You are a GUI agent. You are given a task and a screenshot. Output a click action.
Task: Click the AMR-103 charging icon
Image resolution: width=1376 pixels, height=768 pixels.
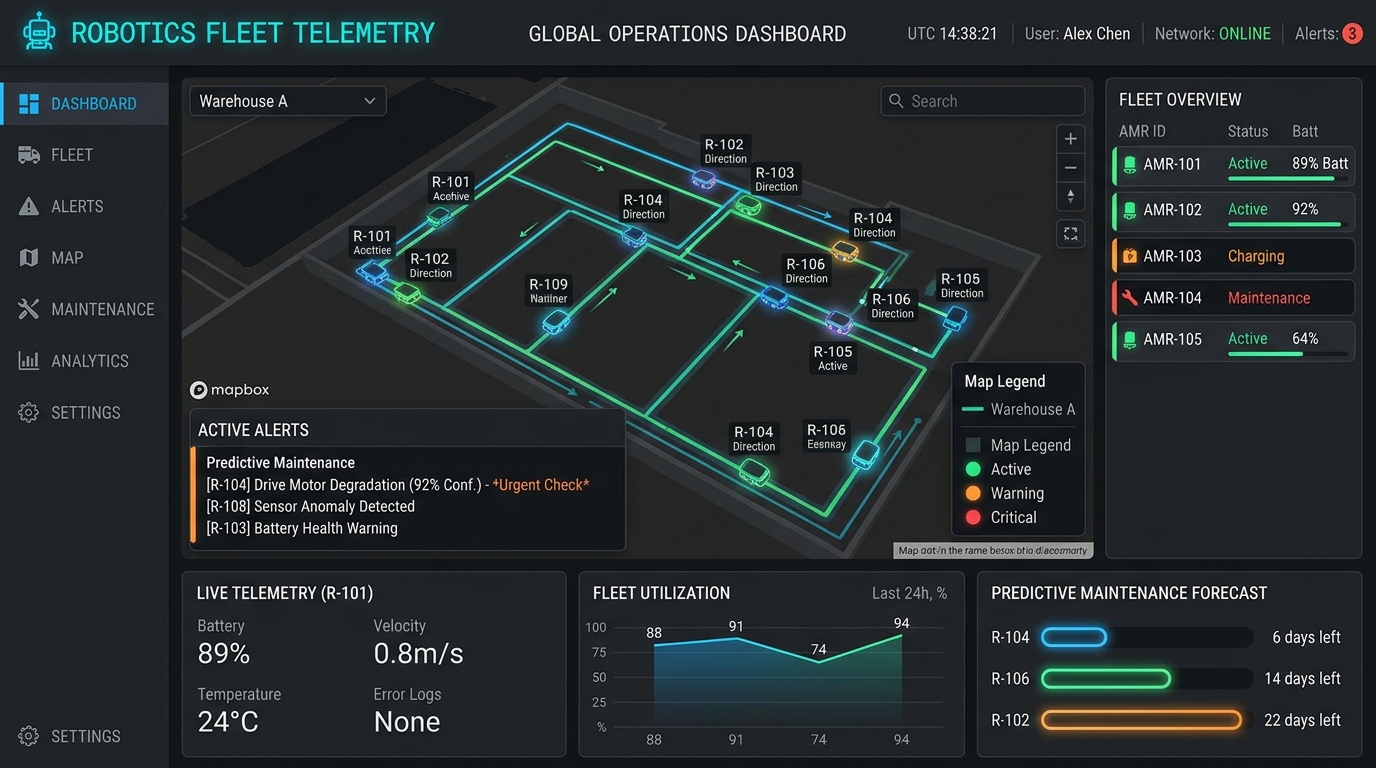coord(1130,256)
